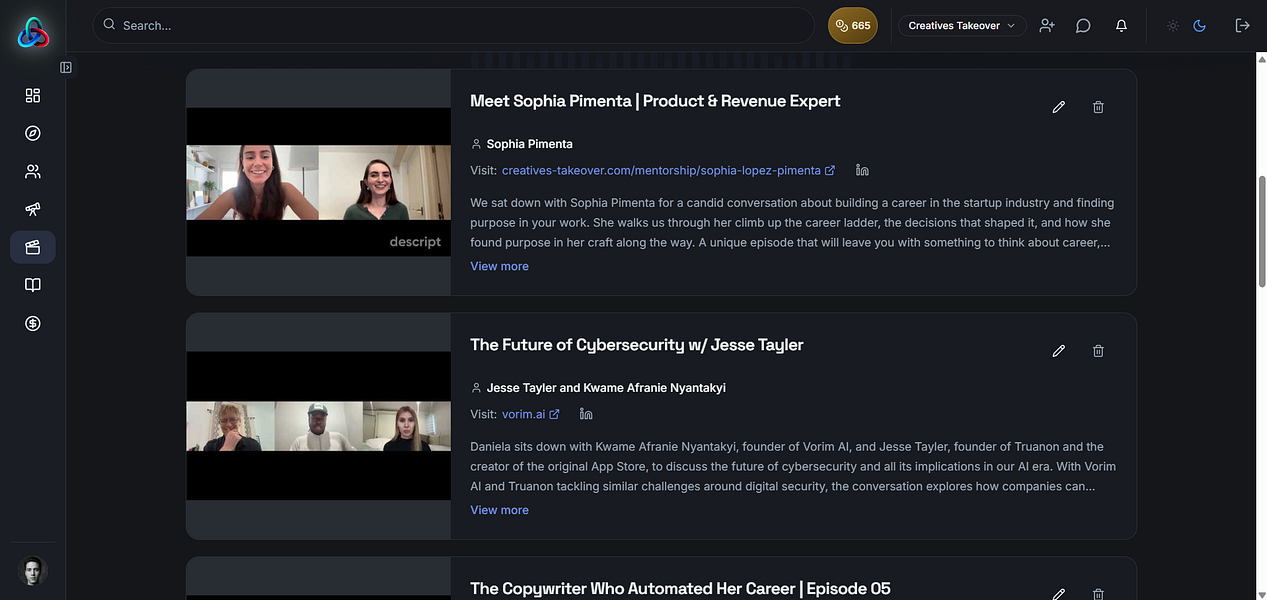1267x600 pixels.
Task: Click the add user icon in header
Action: click(1047, 25)
